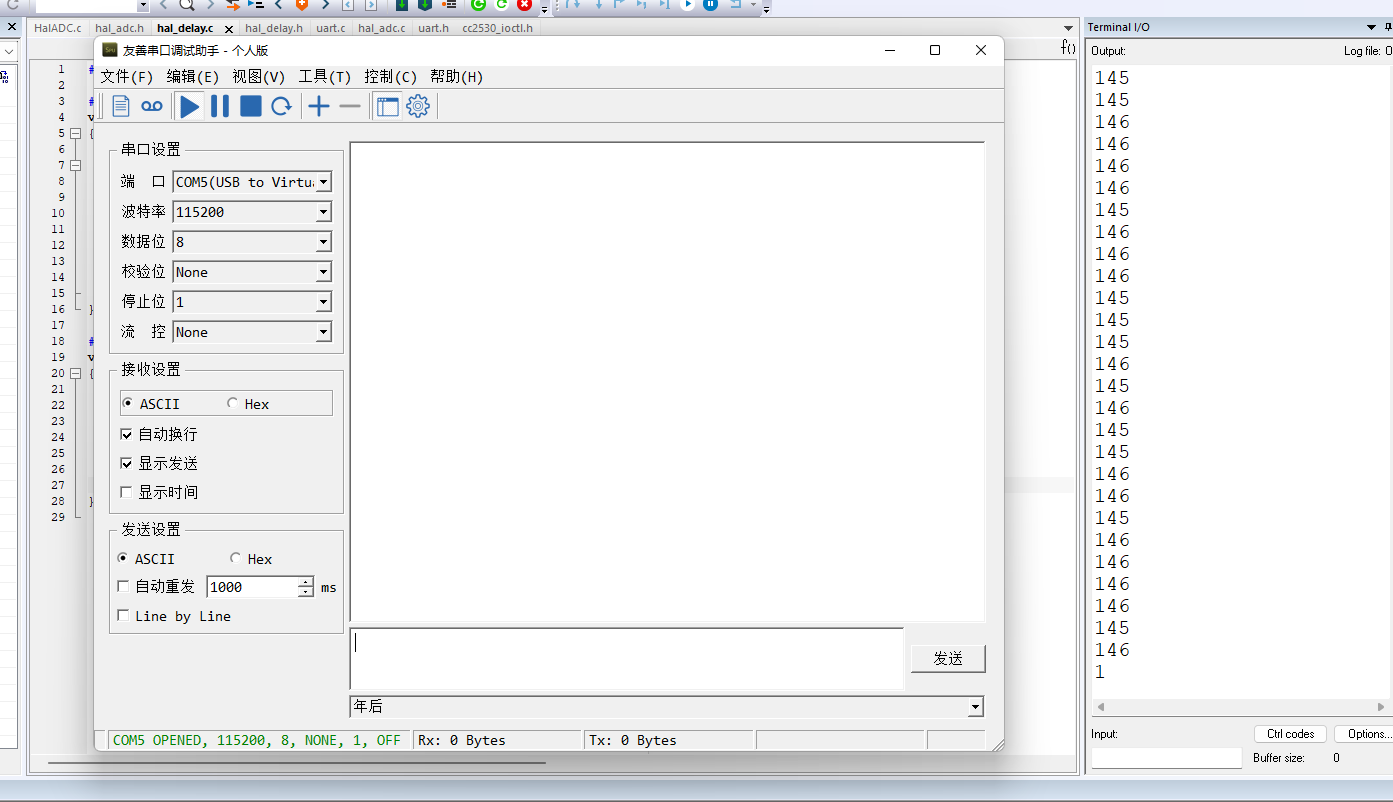Click the circular refresh arrow icon

pyautogui.click(x=282, y=106)
